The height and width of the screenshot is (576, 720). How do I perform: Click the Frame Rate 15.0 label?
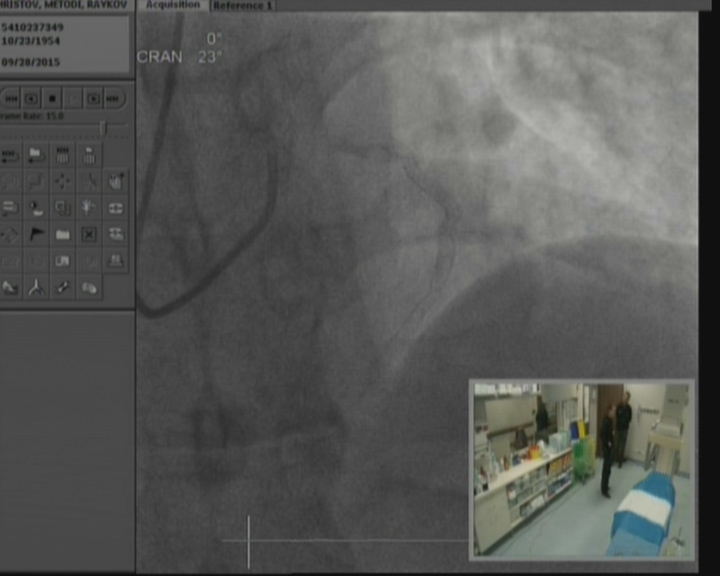coord(32,116)
